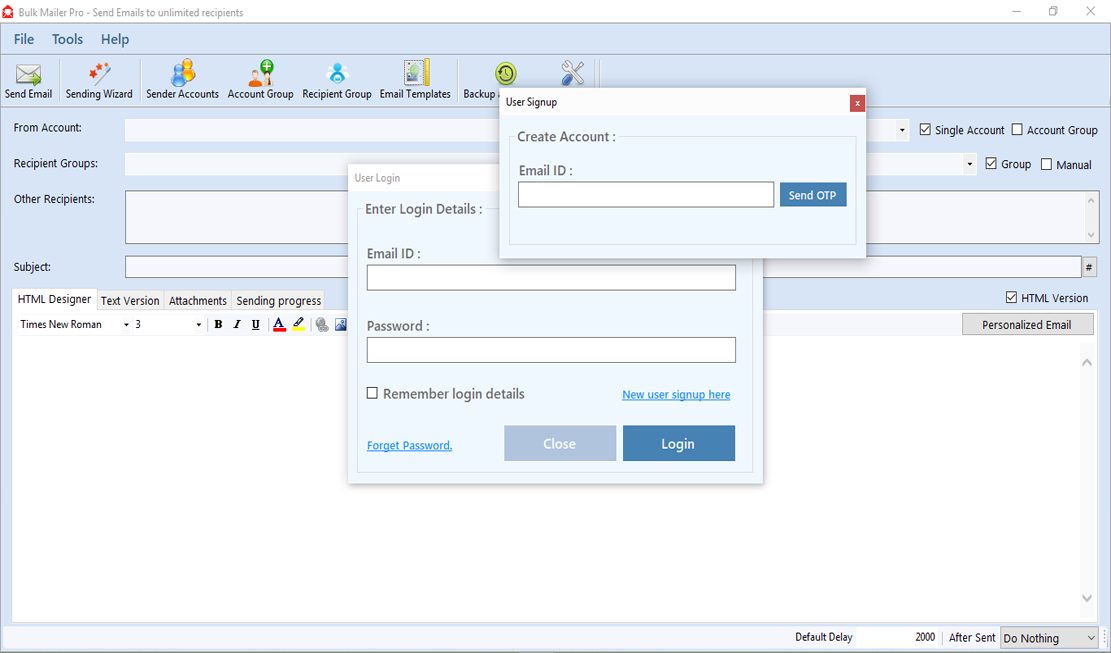Click the Account Group toolbar icon

260,81
